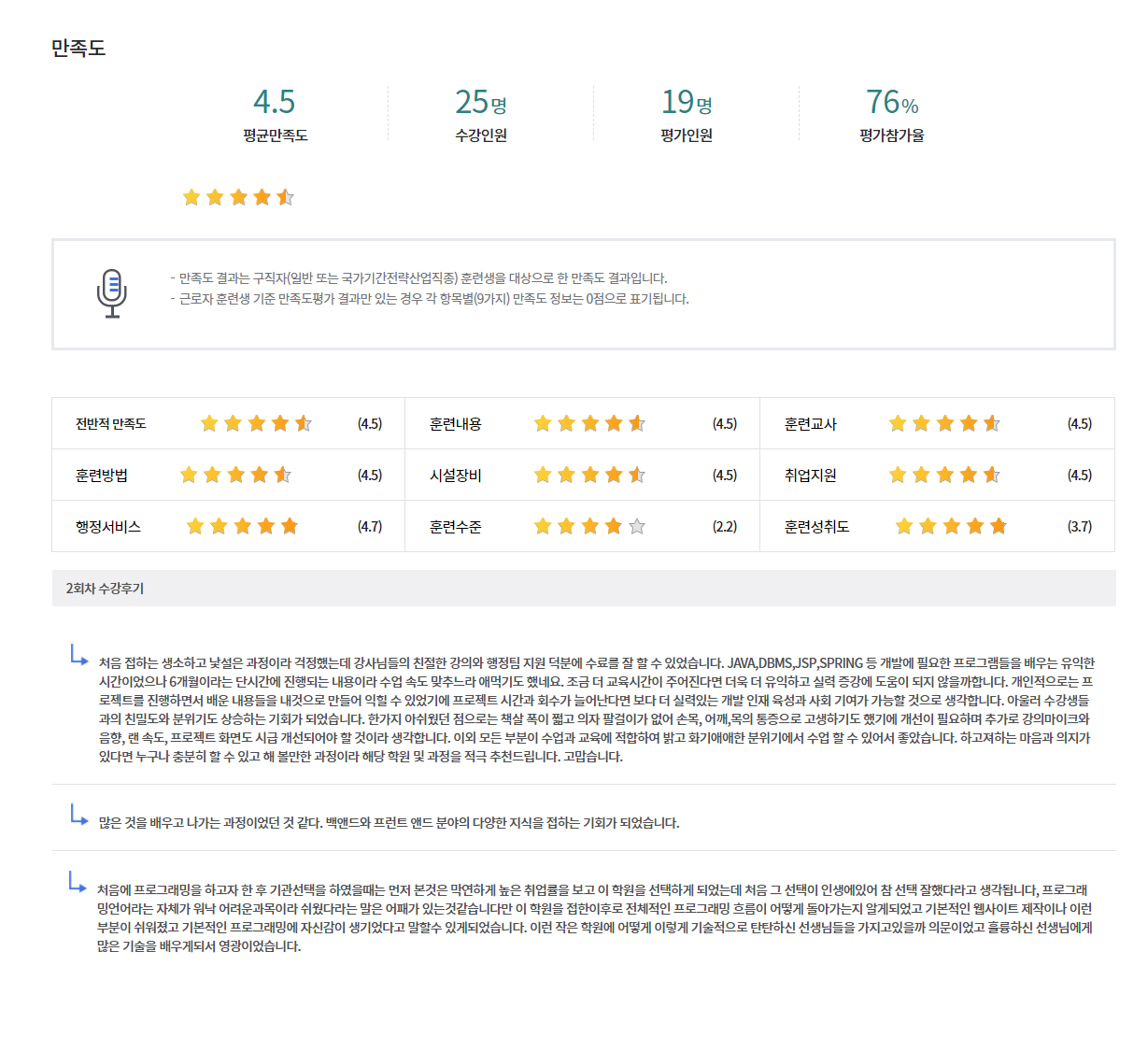Click the reply arrow beside the second review
The width and height of the screenshot is (1148, 1037).
click(78, 815)
